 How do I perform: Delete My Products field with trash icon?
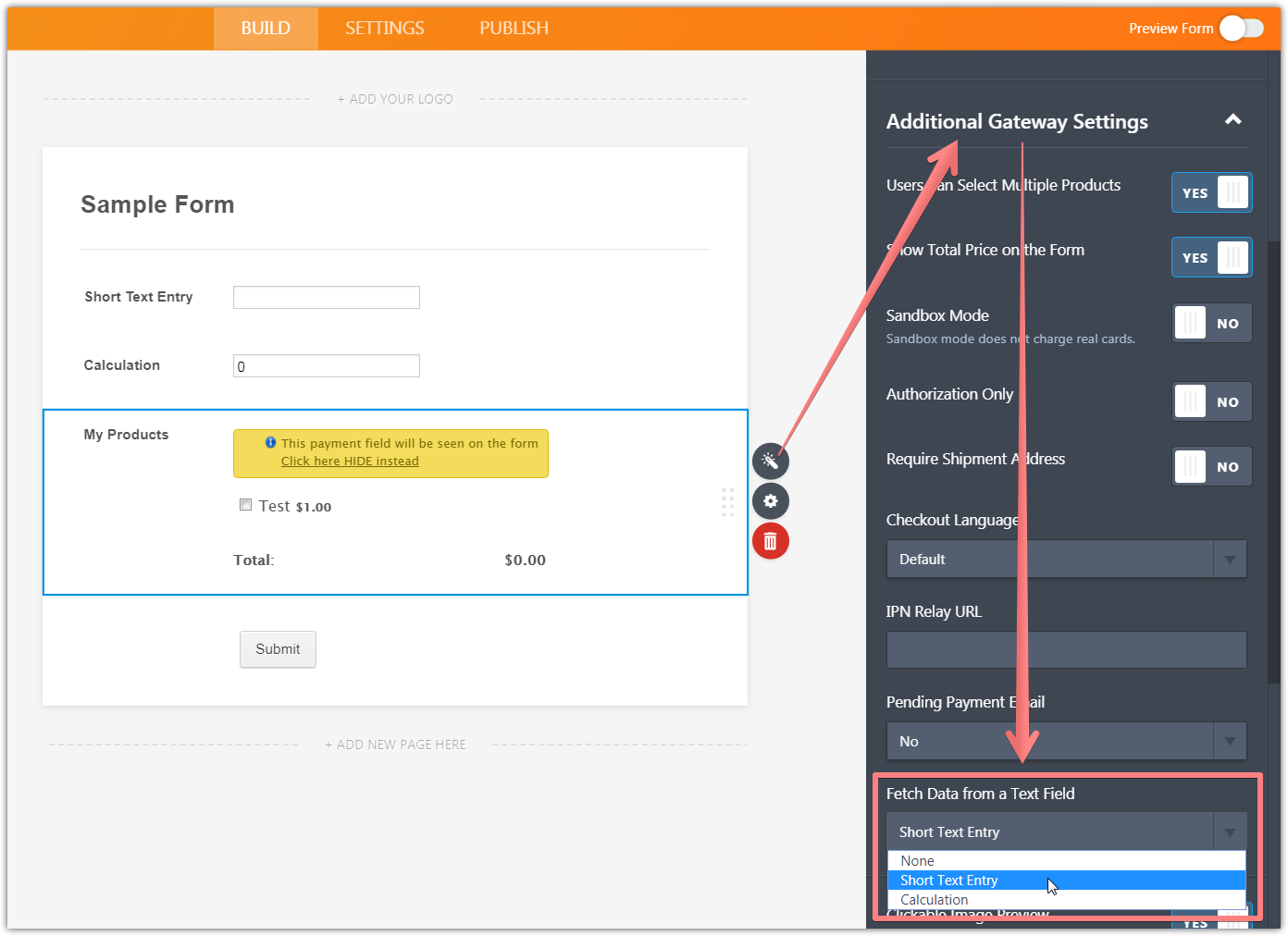(770, 541)
